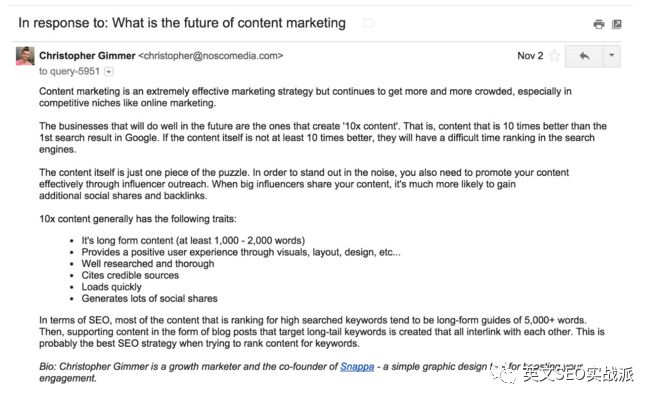The image size is (654, 402).
Task: Reply using the arrow button
Action: [x=583, y=56]
